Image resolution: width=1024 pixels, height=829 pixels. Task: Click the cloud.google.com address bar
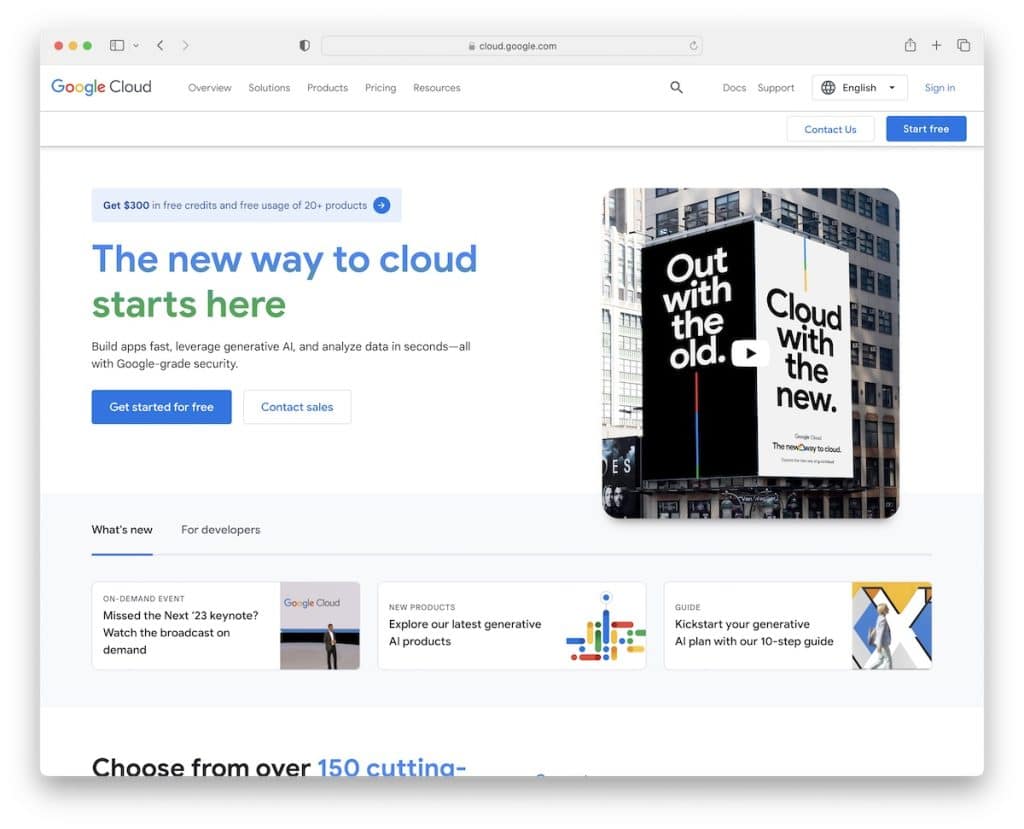point(512,46)
